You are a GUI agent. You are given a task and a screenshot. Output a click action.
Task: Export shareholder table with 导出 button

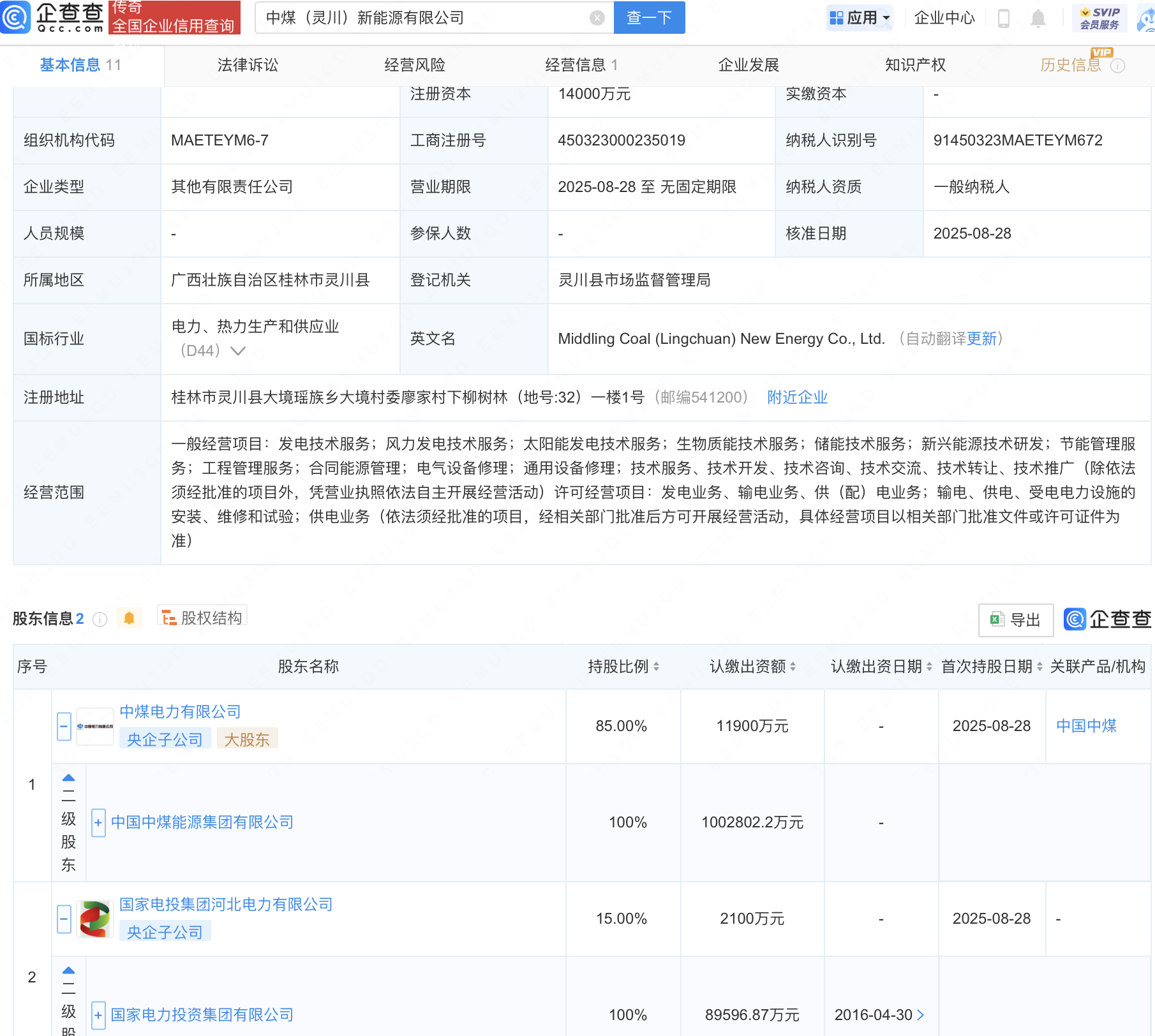pos(1016,620)
